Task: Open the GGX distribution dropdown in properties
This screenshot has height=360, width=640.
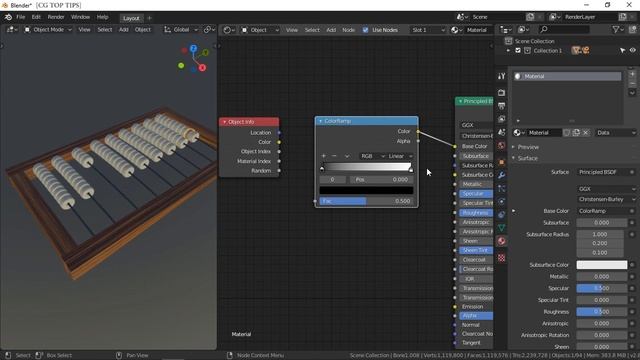Action: 607,189
